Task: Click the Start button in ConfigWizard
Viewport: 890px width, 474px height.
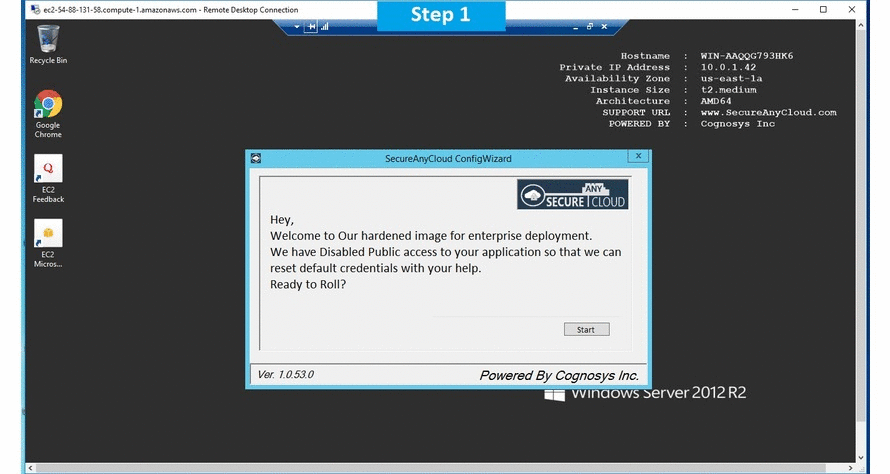Action: 586,329
